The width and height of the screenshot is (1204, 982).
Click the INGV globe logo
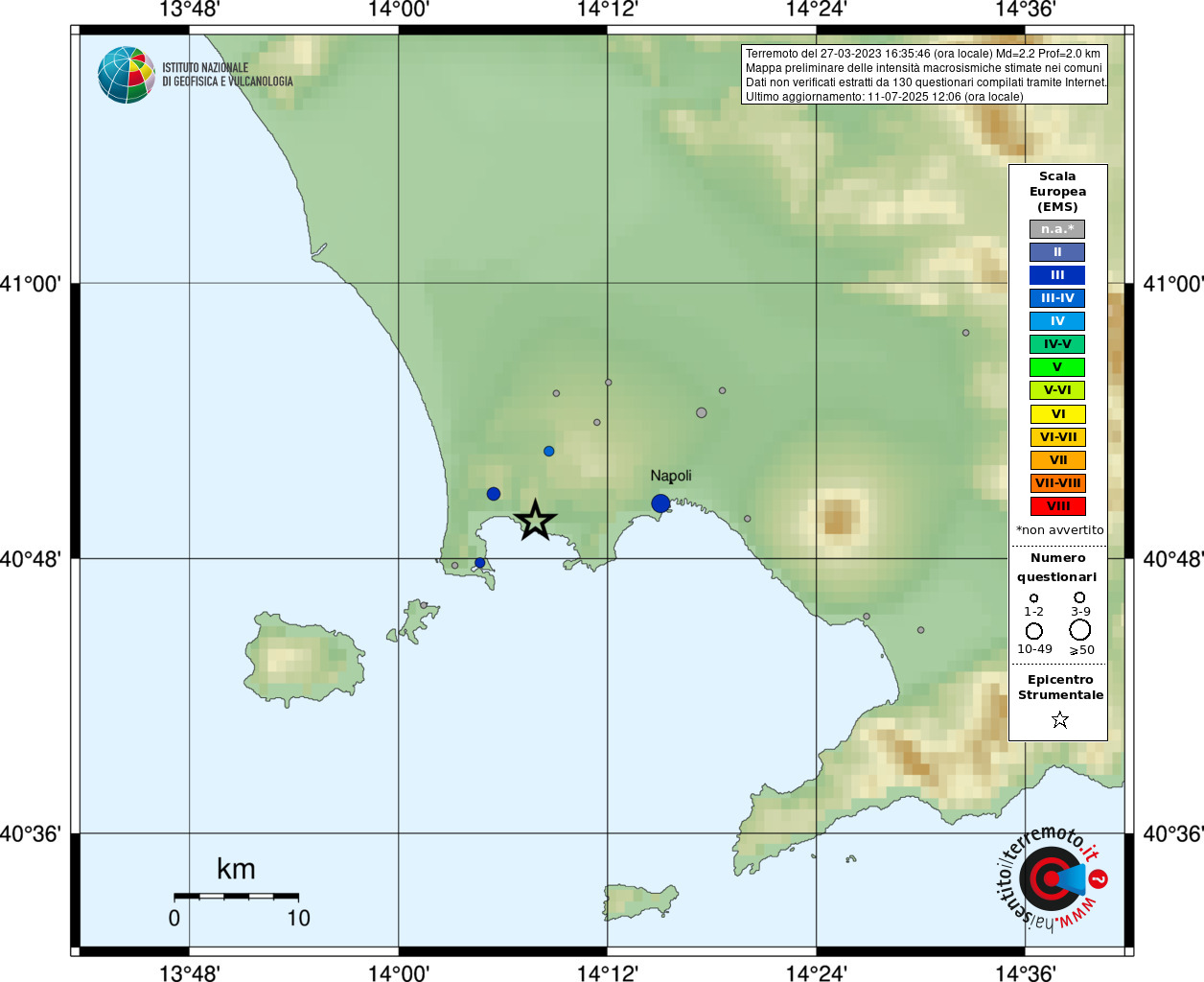(x=127, y=75)
